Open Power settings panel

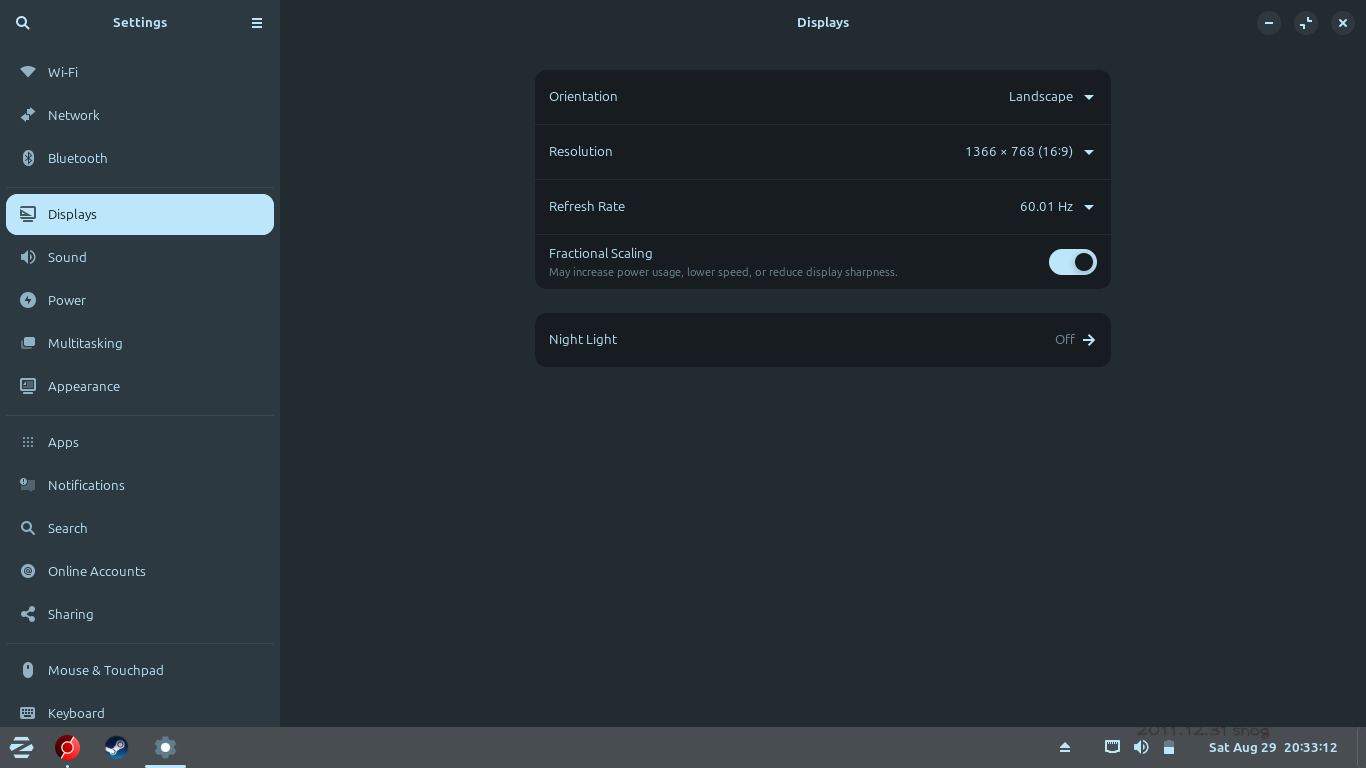pyautogui.click(x=140, y=300)
